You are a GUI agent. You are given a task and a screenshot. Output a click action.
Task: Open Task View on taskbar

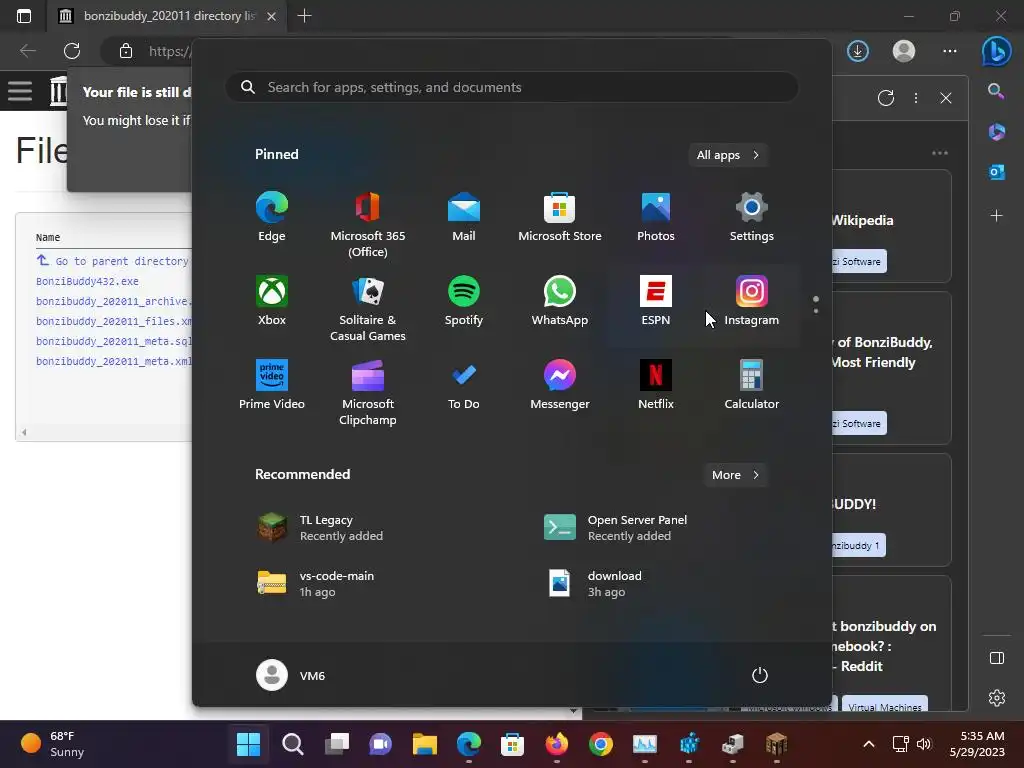[x=337, y=744]
